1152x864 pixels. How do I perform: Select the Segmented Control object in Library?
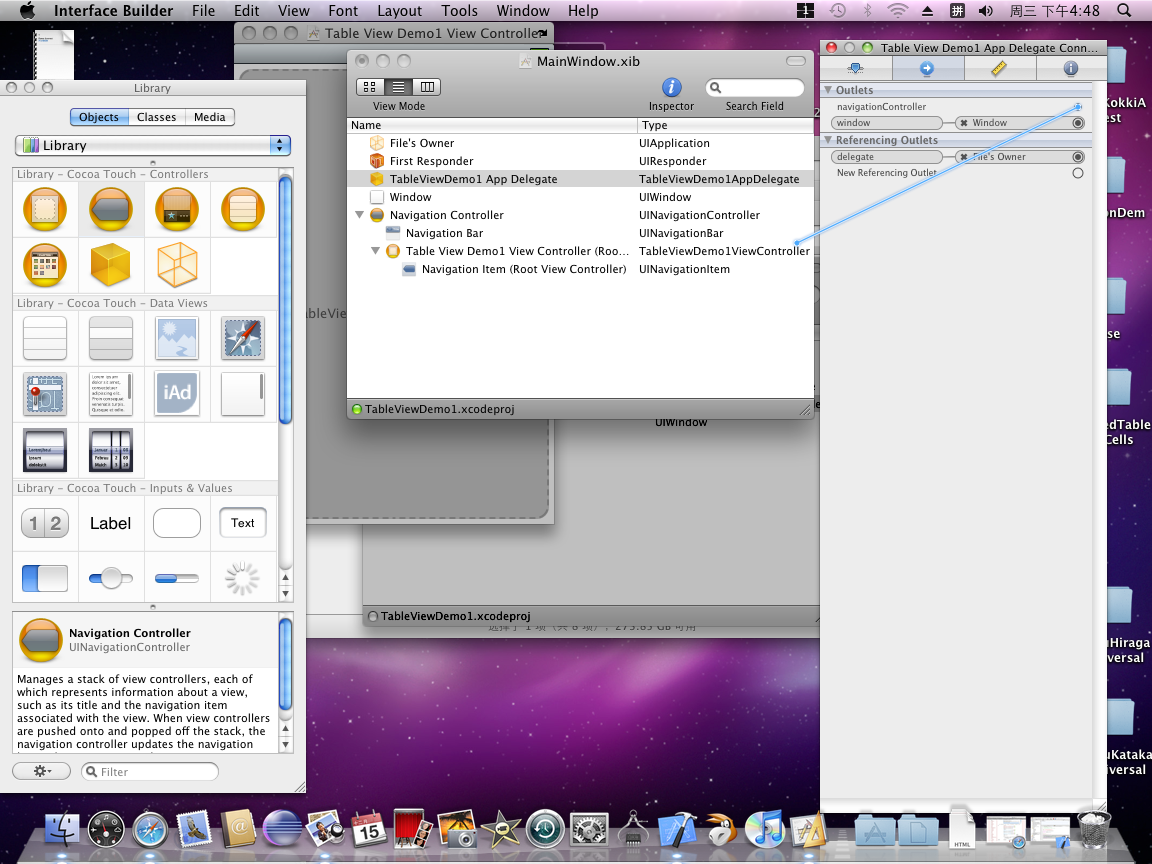pos(45,523)
